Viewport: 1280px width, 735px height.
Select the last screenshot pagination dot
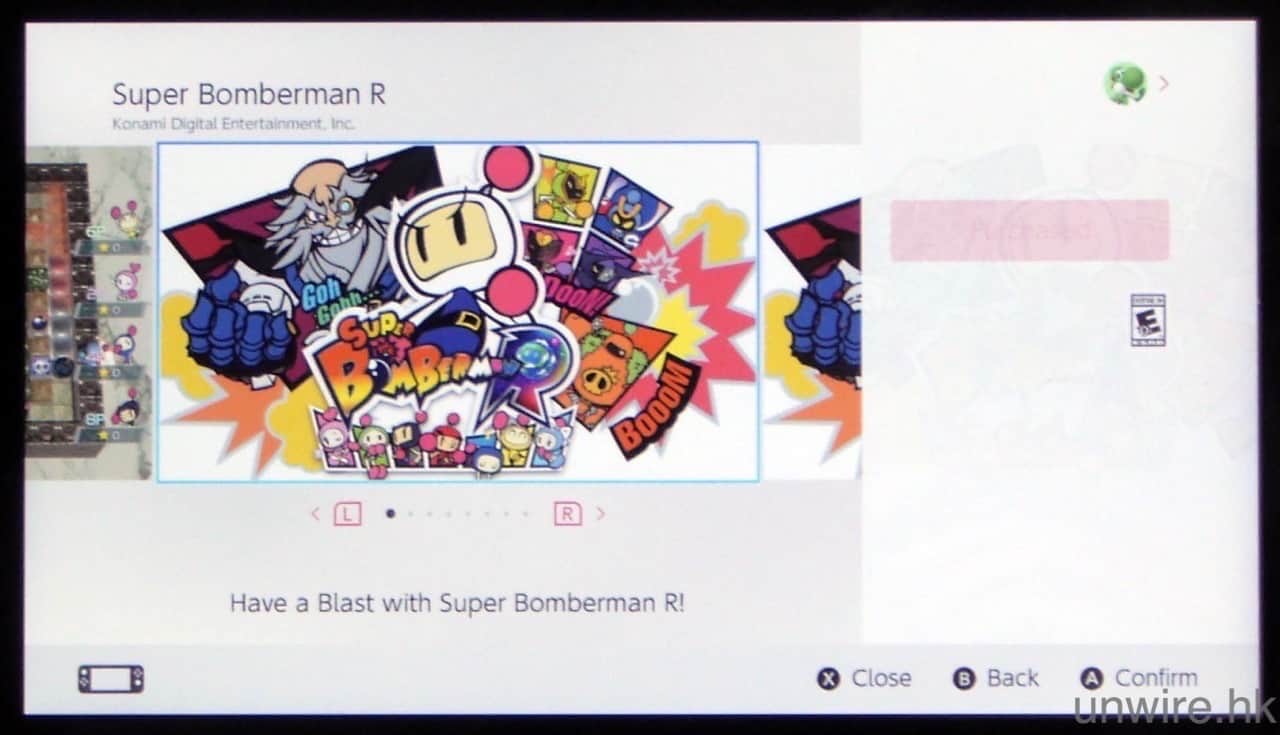tap(527, 514)
